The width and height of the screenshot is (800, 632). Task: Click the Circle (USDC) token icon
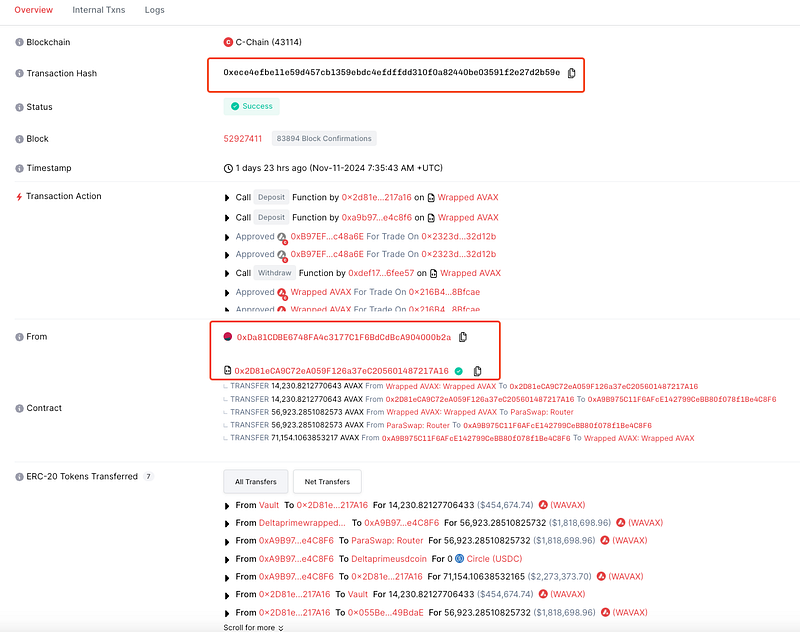point(460,559)
